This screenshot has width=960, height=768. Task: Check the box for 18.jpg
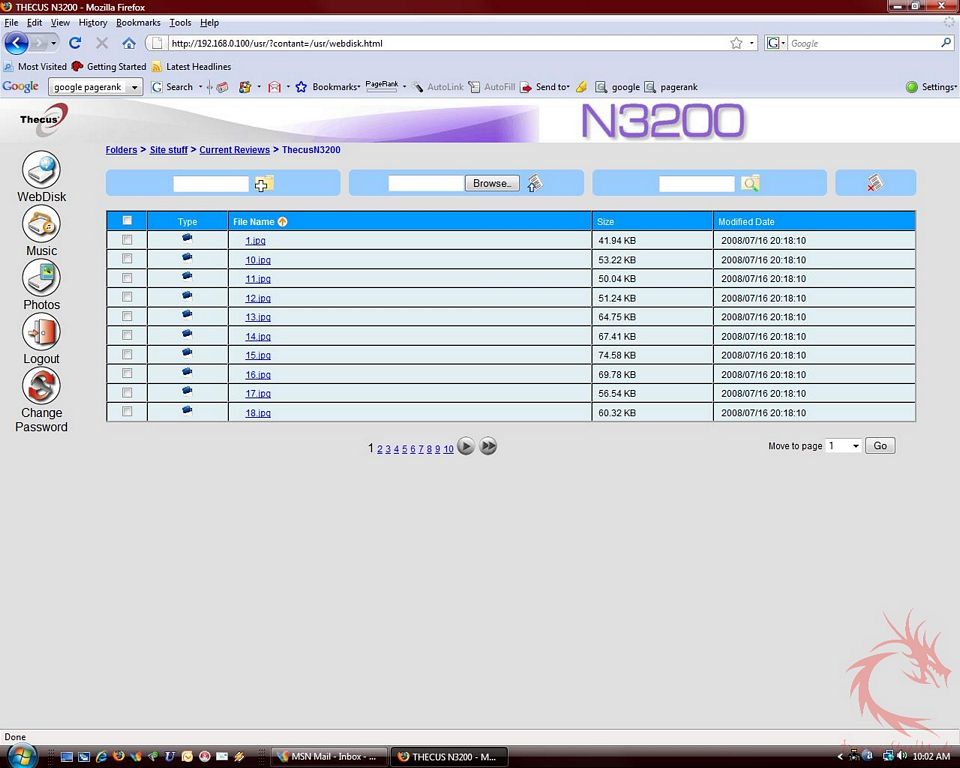127,412
